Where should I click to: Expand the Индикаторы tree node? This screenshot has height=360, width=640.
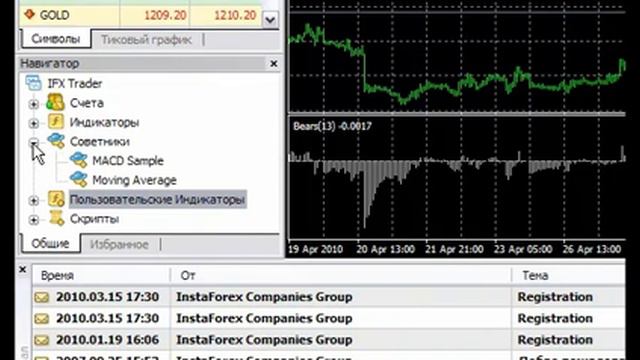point(34,123)
